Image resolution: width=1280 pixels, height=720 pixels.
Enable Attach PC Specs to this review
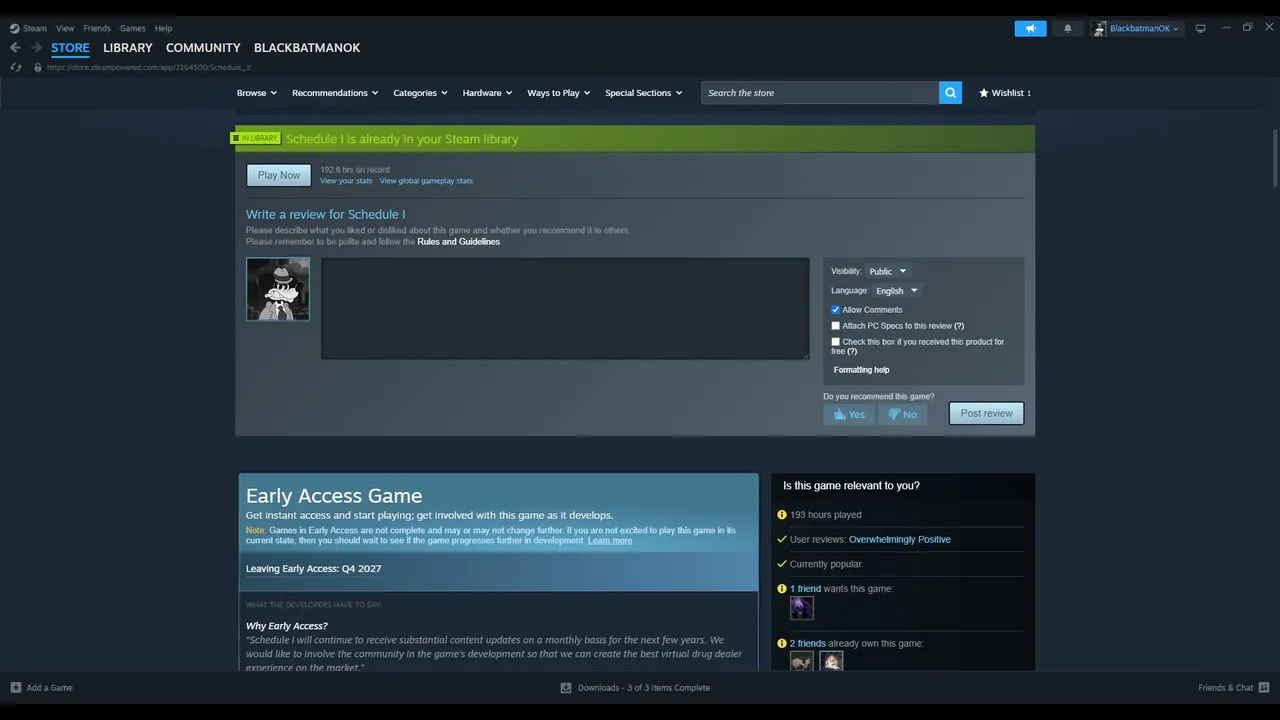coord(836,326)
